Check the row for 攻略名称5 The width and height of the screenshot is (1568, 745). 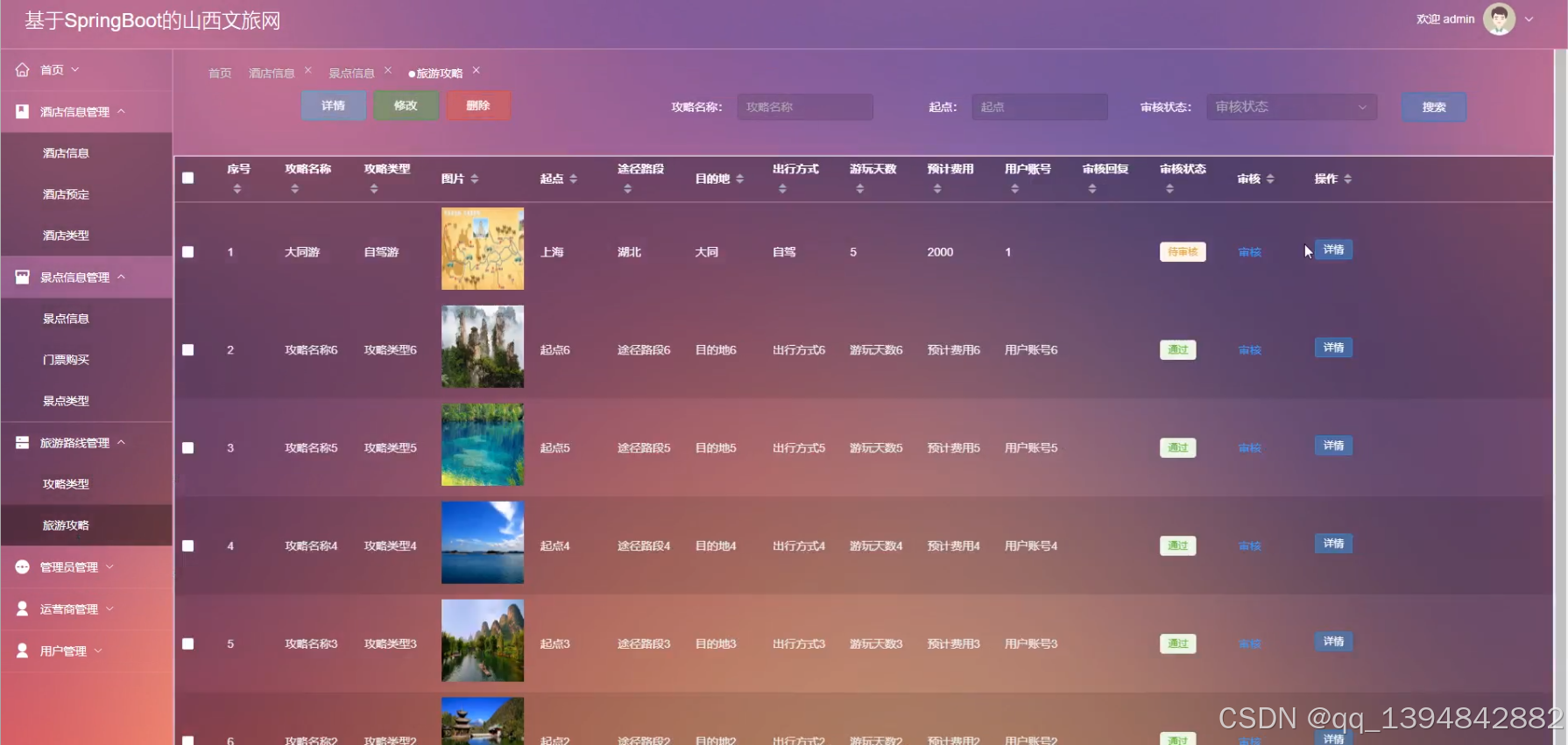tap(187, 448)
